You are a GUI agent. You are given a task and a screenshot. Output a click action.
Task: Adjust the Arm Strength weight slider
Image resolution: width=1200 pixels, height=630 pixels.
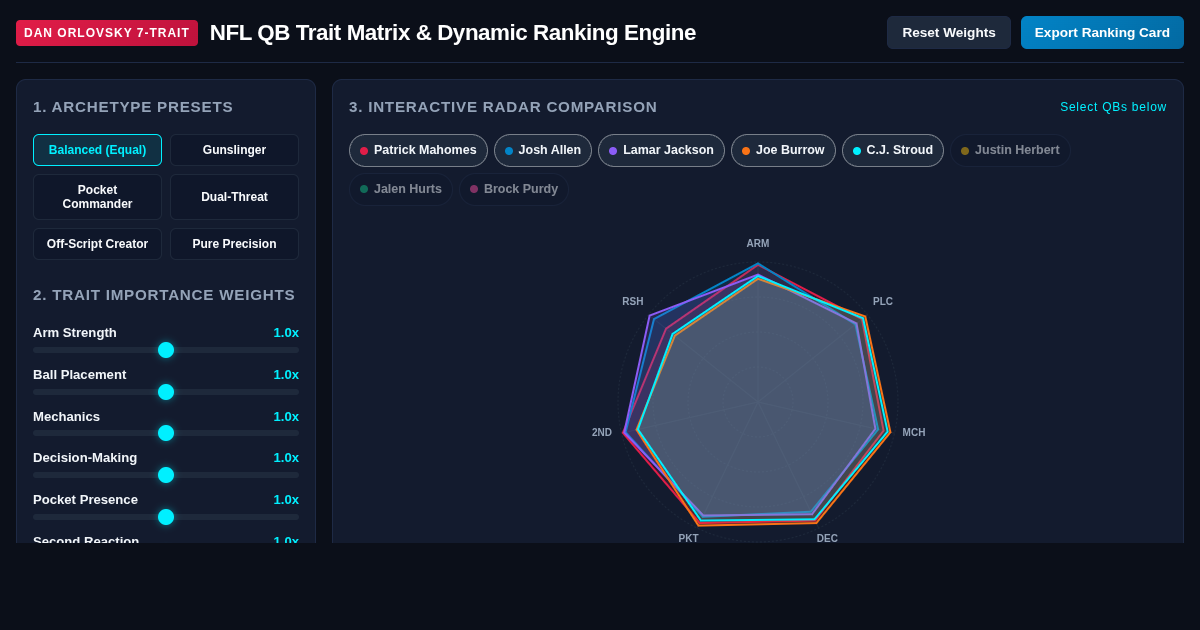pyautogui.click(x=166, y=350)
